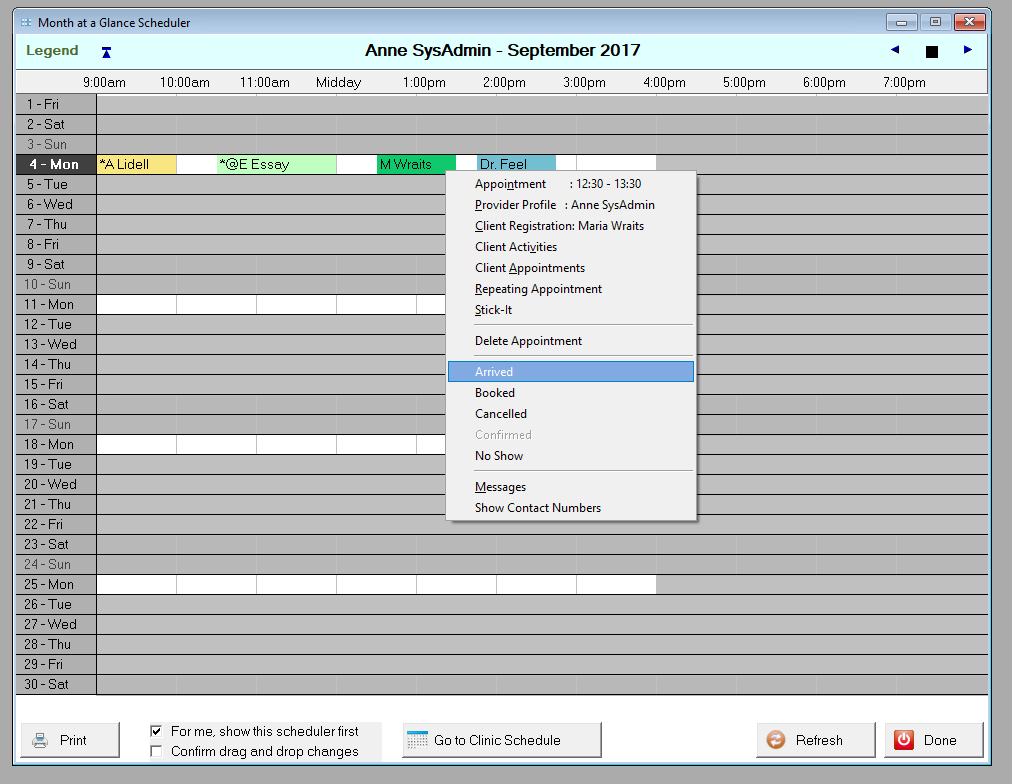Click the refresh arrow icon on the Refresh button
Screen dimensions: 1012x784
click(x=775, y=740)
